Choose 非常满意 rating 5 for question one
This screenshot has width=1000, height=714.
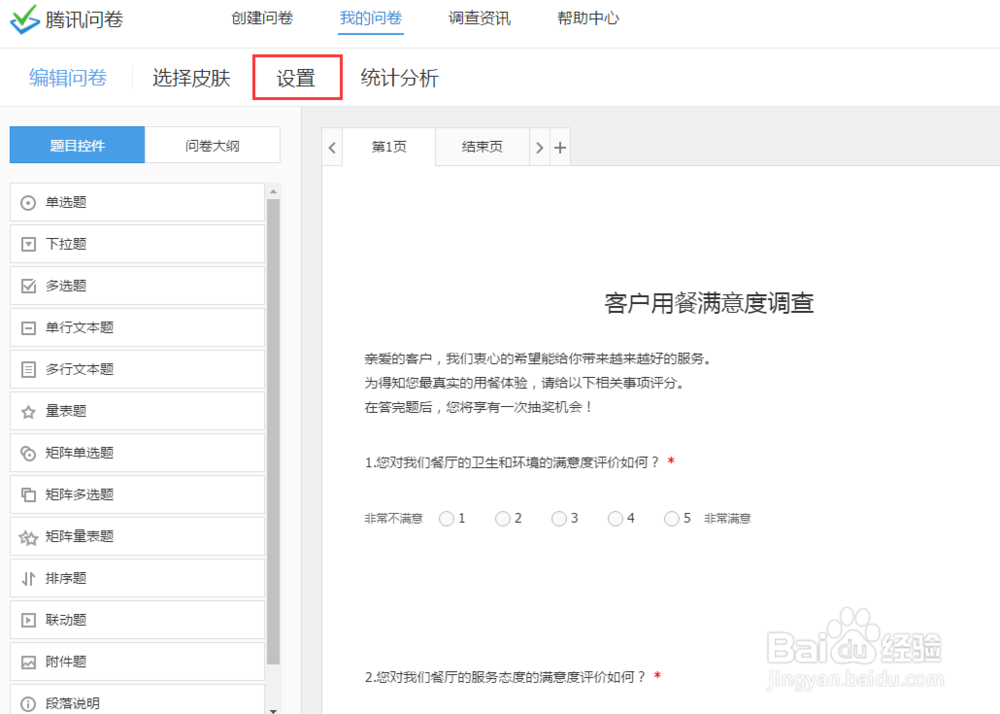coord(671,518)
